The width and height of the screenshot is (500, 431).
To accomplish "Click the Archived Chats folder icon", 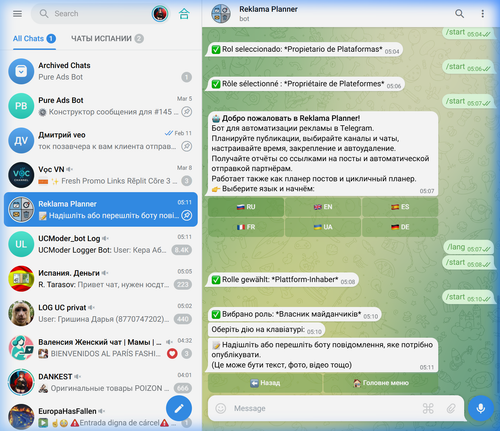I will [21, 71].
